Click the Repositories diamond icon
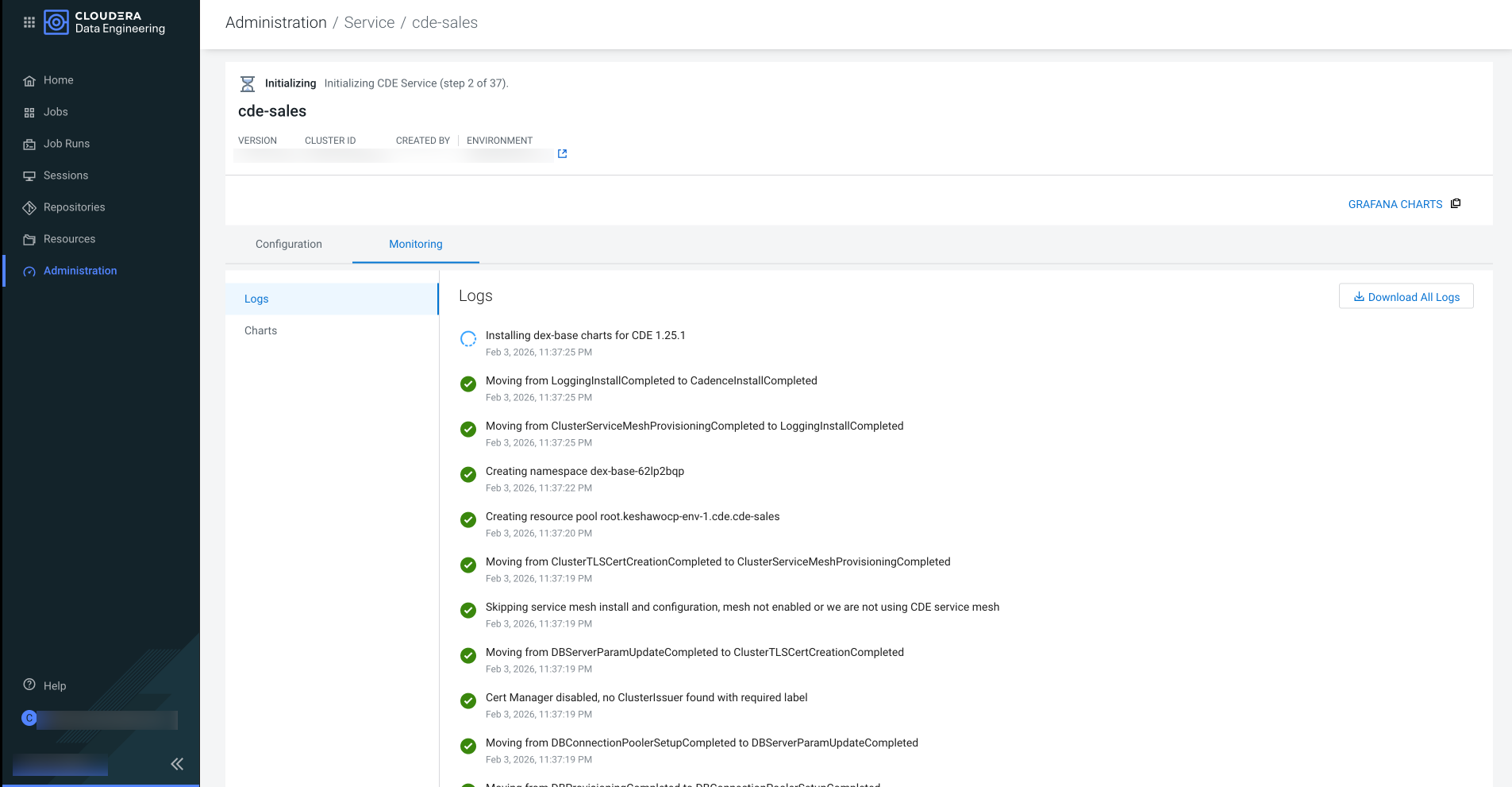The image size is (1512, 787). tap(29, 208)
